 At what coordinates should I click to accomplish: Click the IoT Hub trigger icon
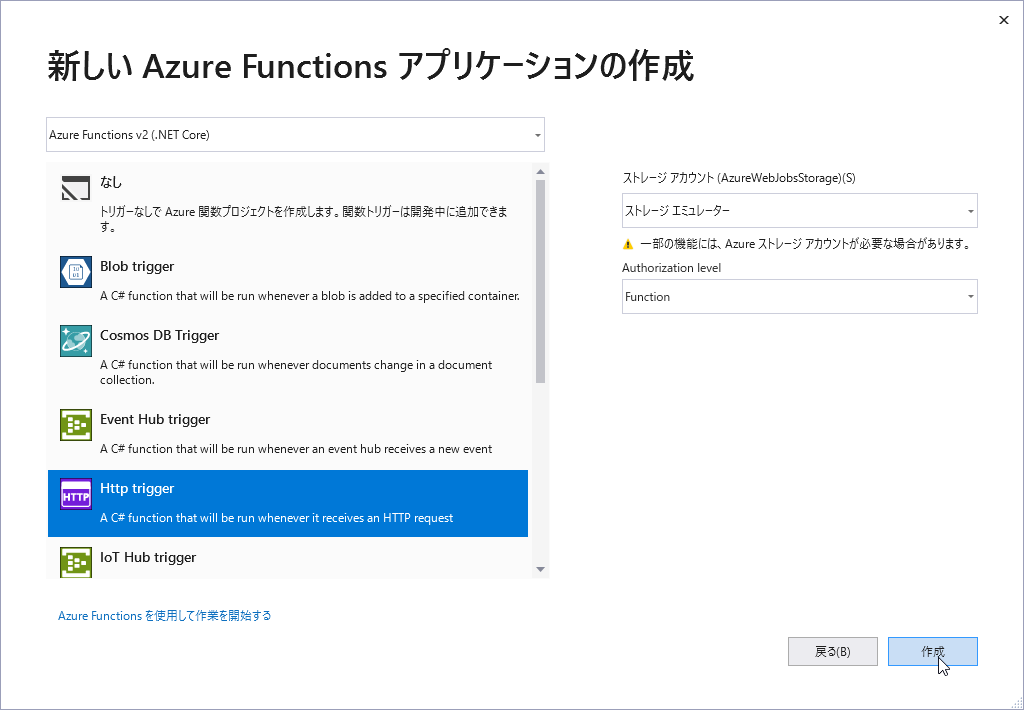coord(76,562)
